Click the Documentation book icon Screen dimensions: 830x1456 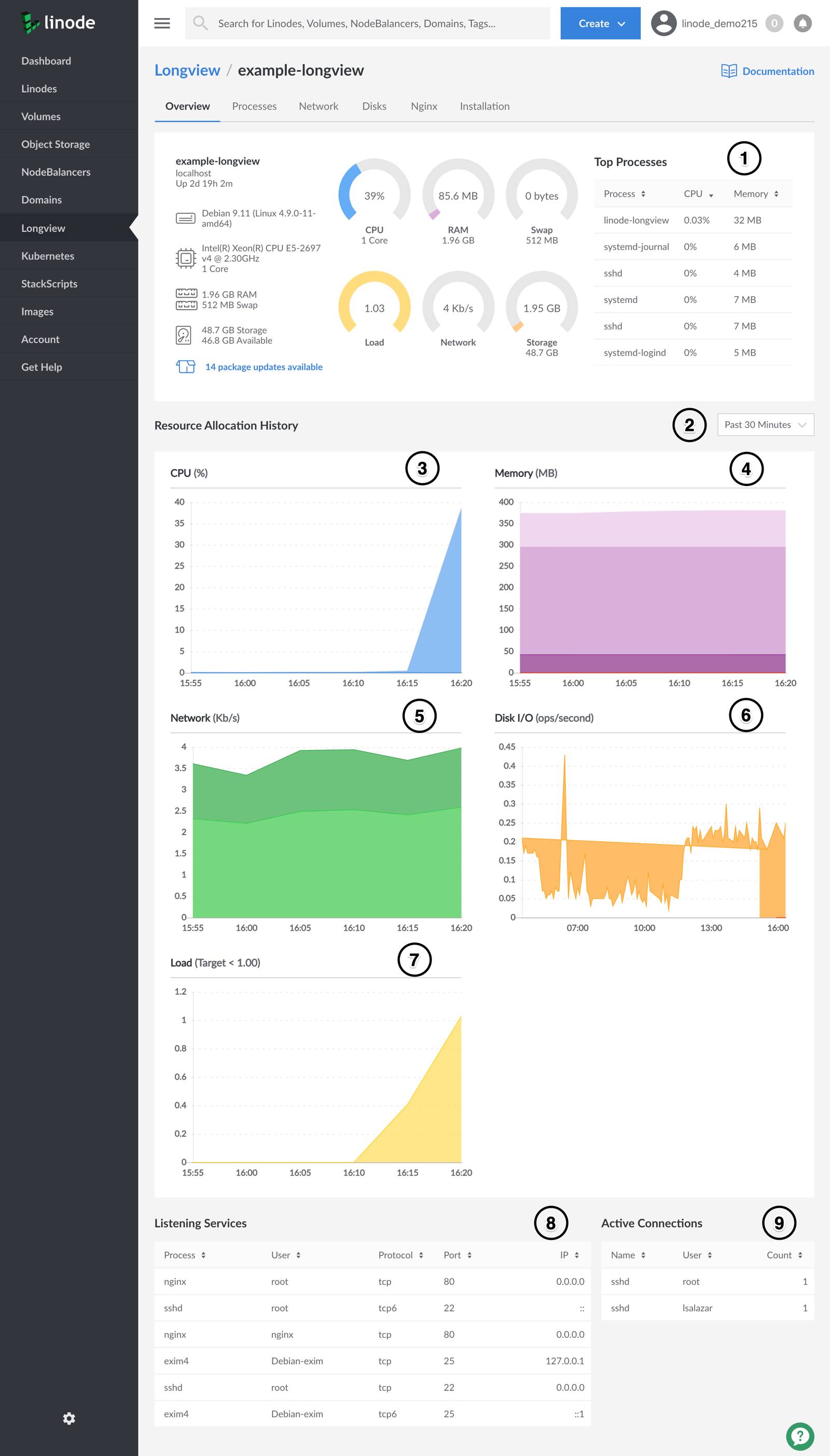730,71
